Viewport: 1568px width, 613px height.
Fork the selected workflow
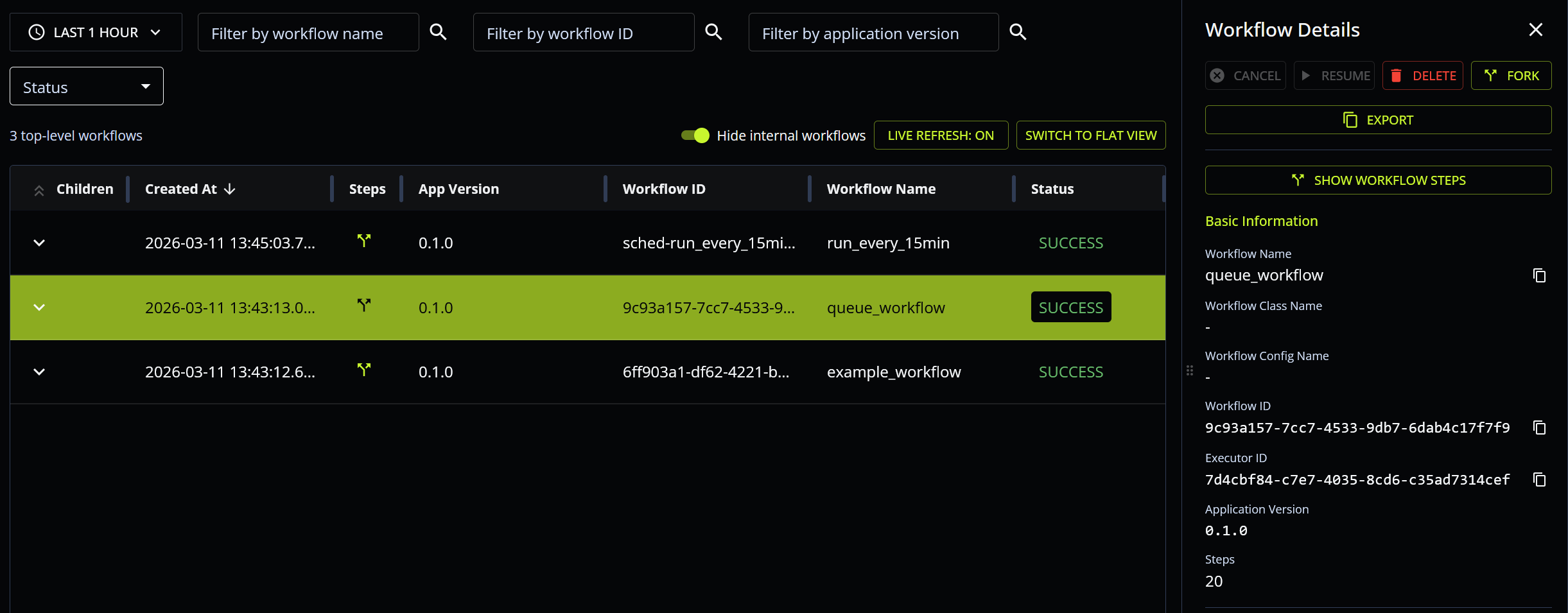[1511, 76]
